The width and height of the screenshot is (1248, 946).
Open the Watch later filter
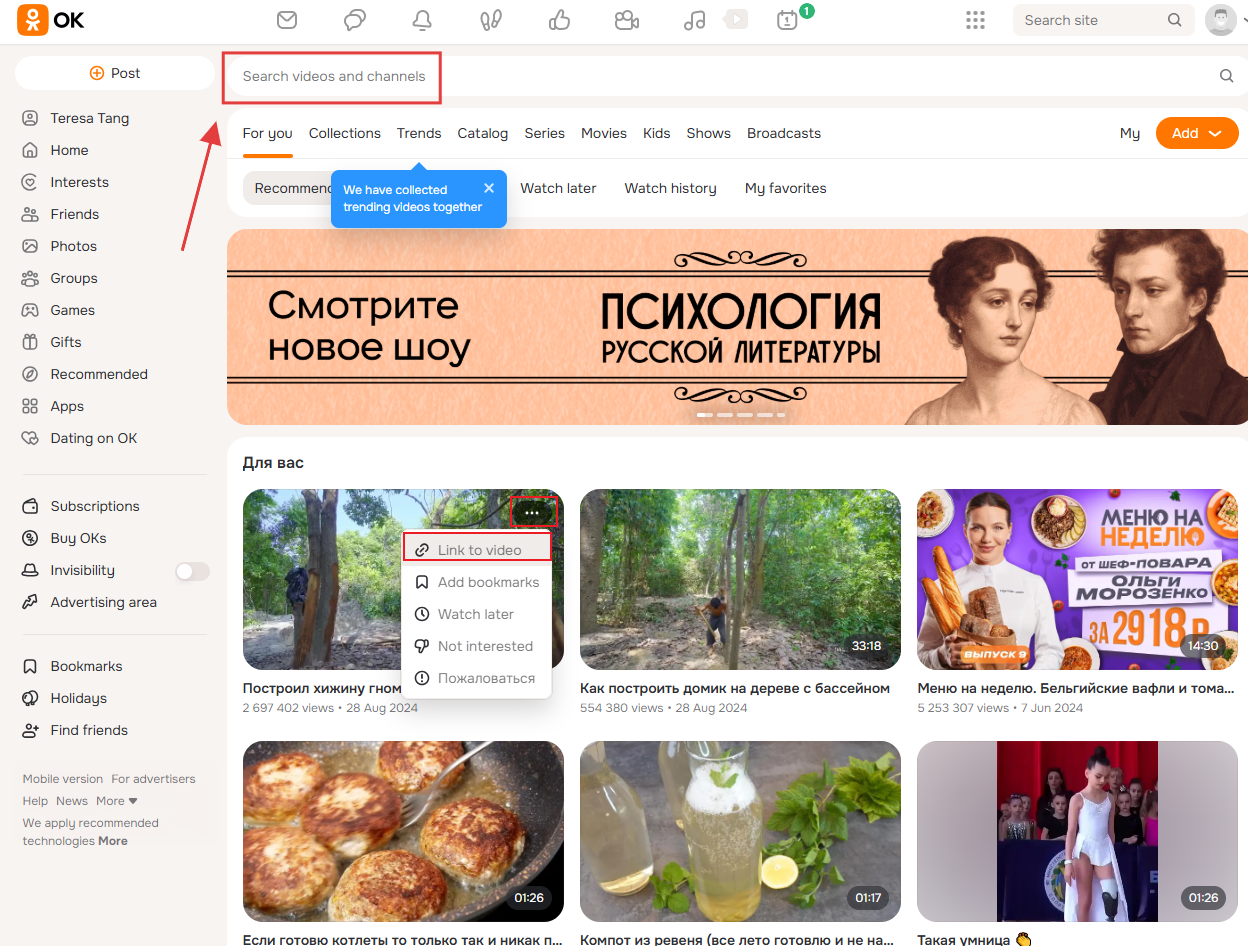point(558,188)
